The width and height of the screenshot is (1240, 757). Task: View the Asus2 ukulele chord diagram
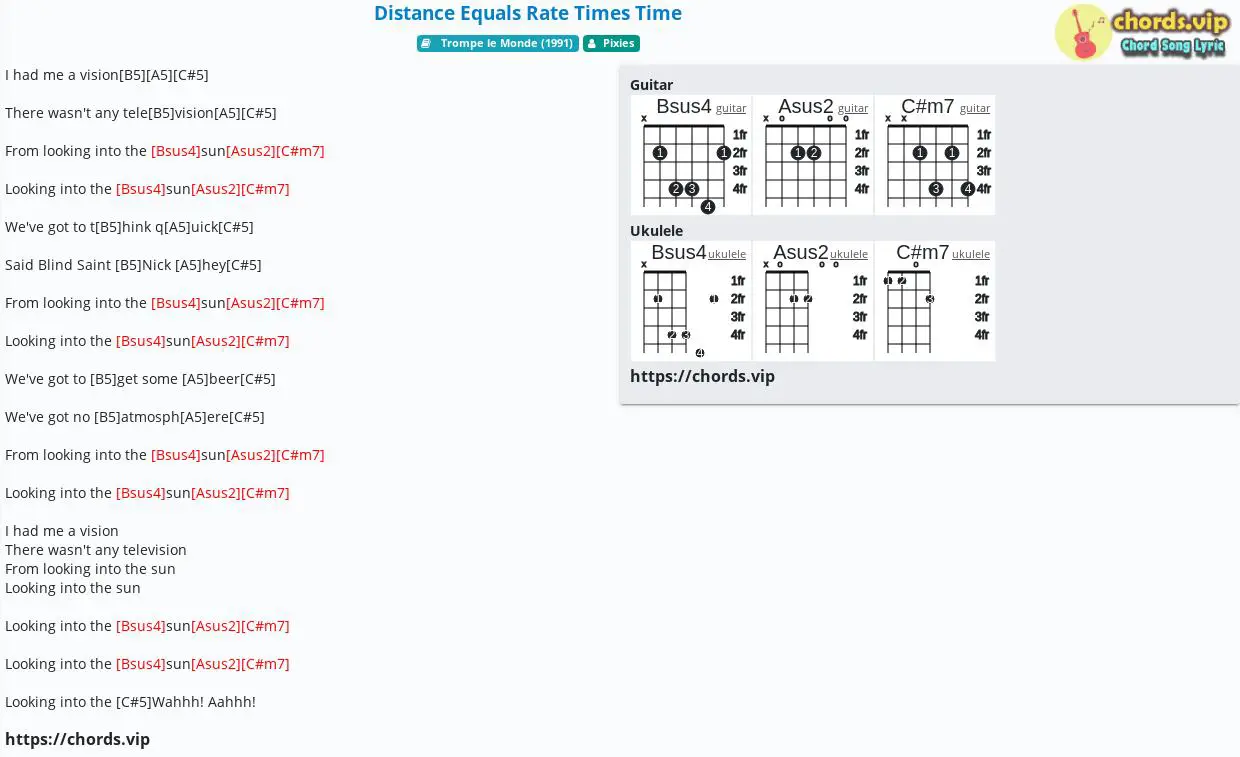tap(813, 301)
